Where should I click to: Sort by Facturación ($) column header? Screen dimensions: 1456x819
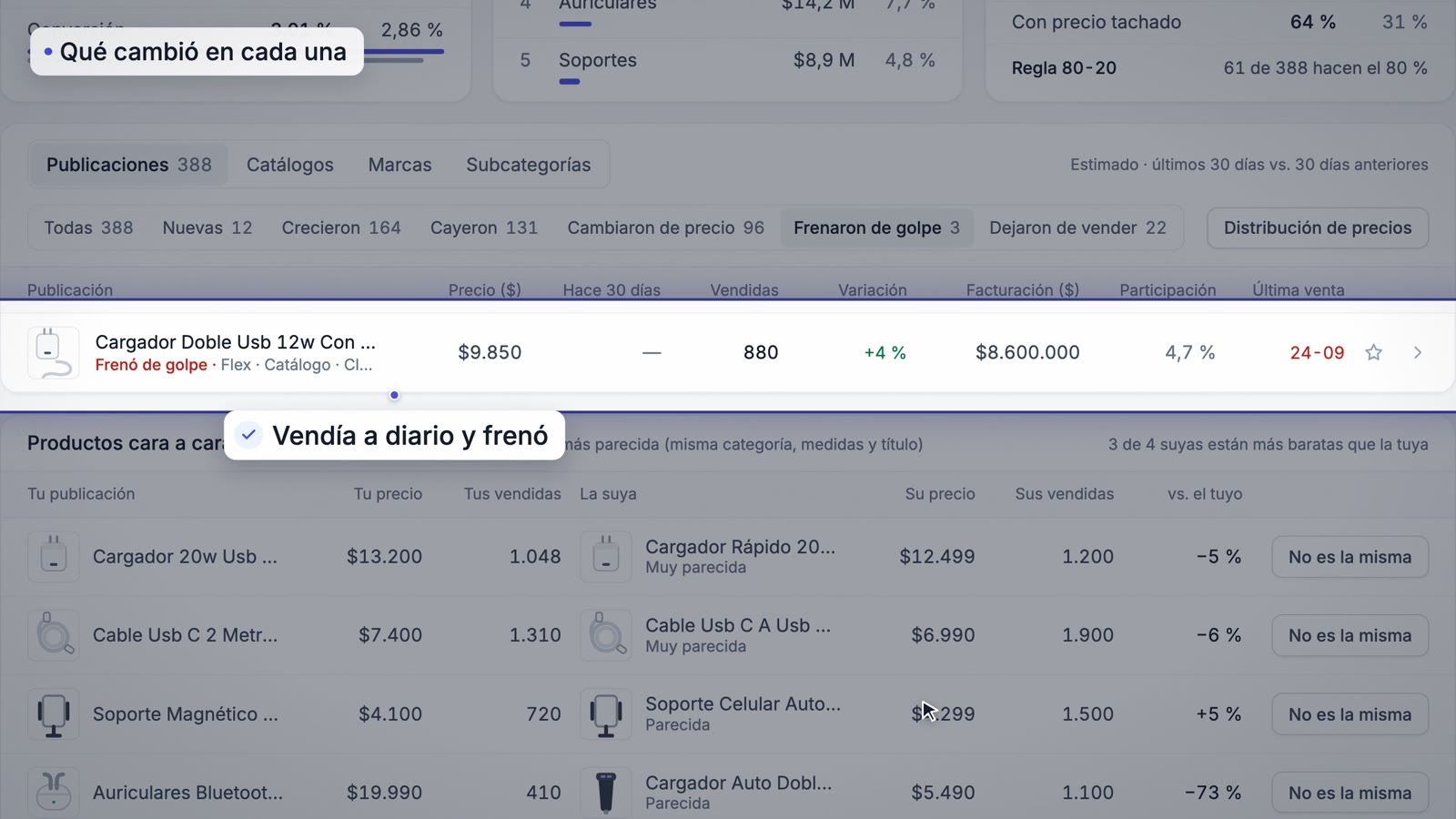pyautogui.click(x=1022, y=290)
